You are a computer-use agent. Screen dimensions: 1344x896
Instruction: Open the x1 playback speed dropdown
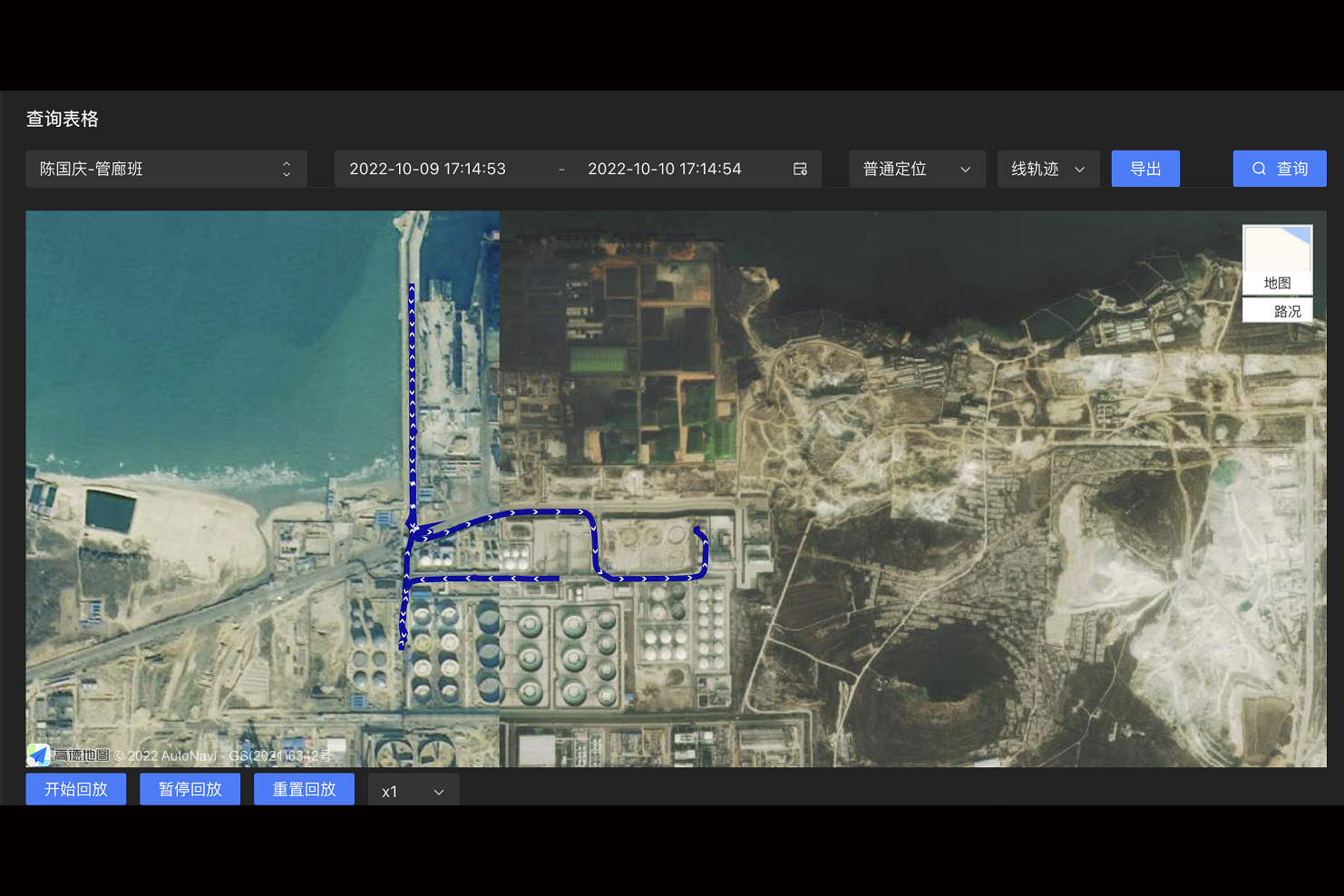coord(414,791)
